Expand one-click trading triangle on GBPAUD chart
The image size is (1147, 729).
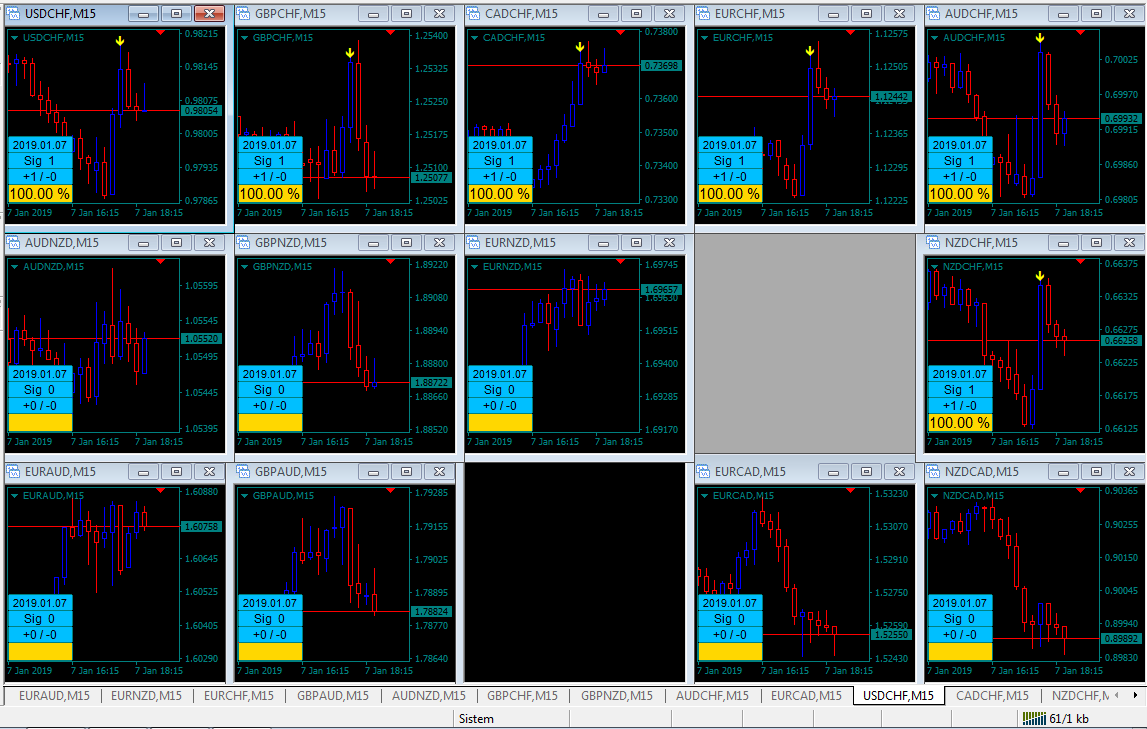[244, 496]
